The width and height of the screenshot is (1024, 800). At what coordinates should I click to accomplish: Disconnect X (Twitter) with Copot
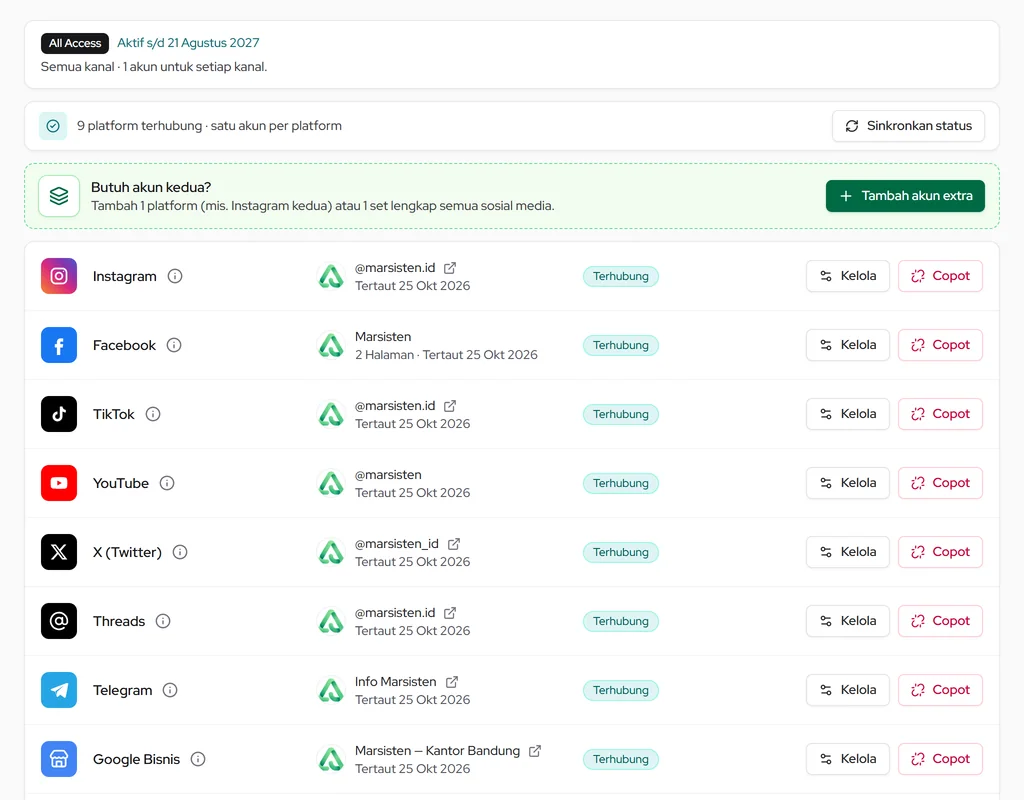(x=940, y=552)
